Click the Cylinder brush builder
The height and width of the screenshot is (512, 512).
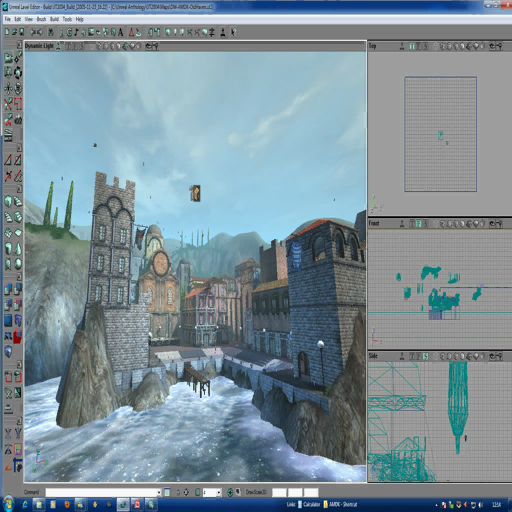[8, 248]
